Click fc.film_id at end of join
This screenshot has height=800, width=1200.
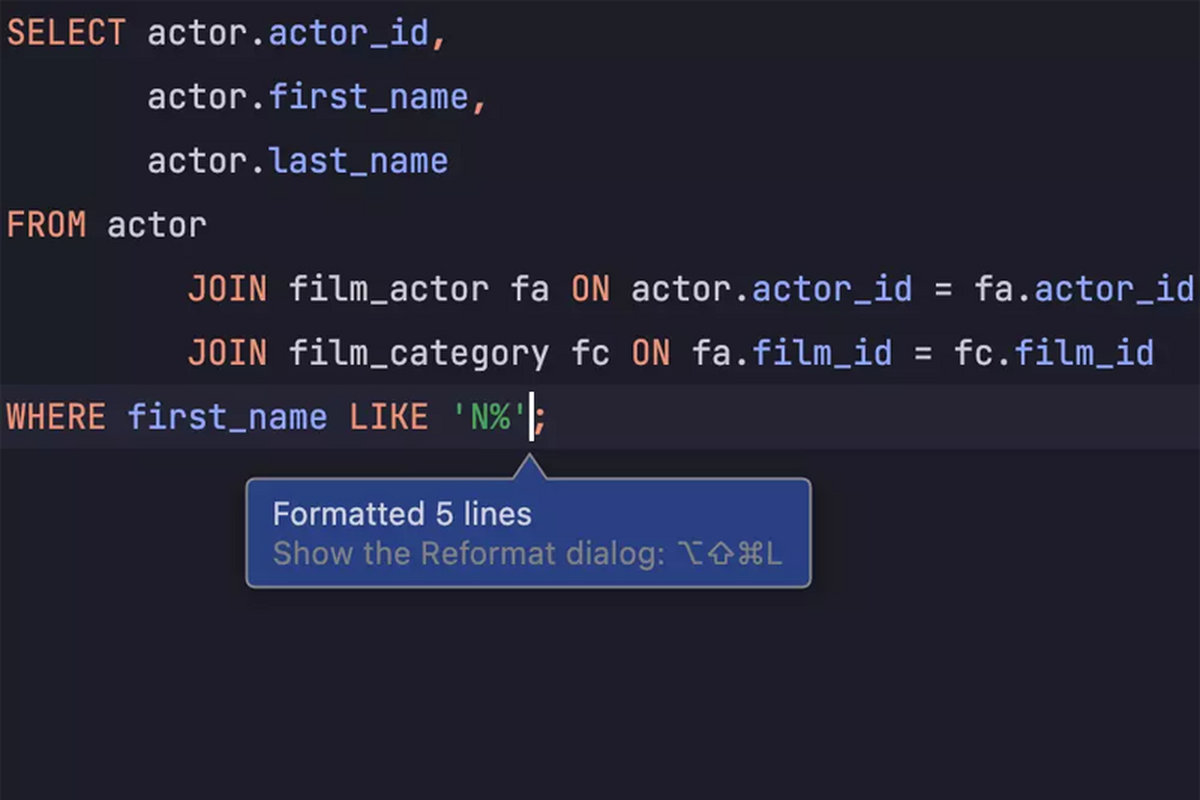point(1054,353)
